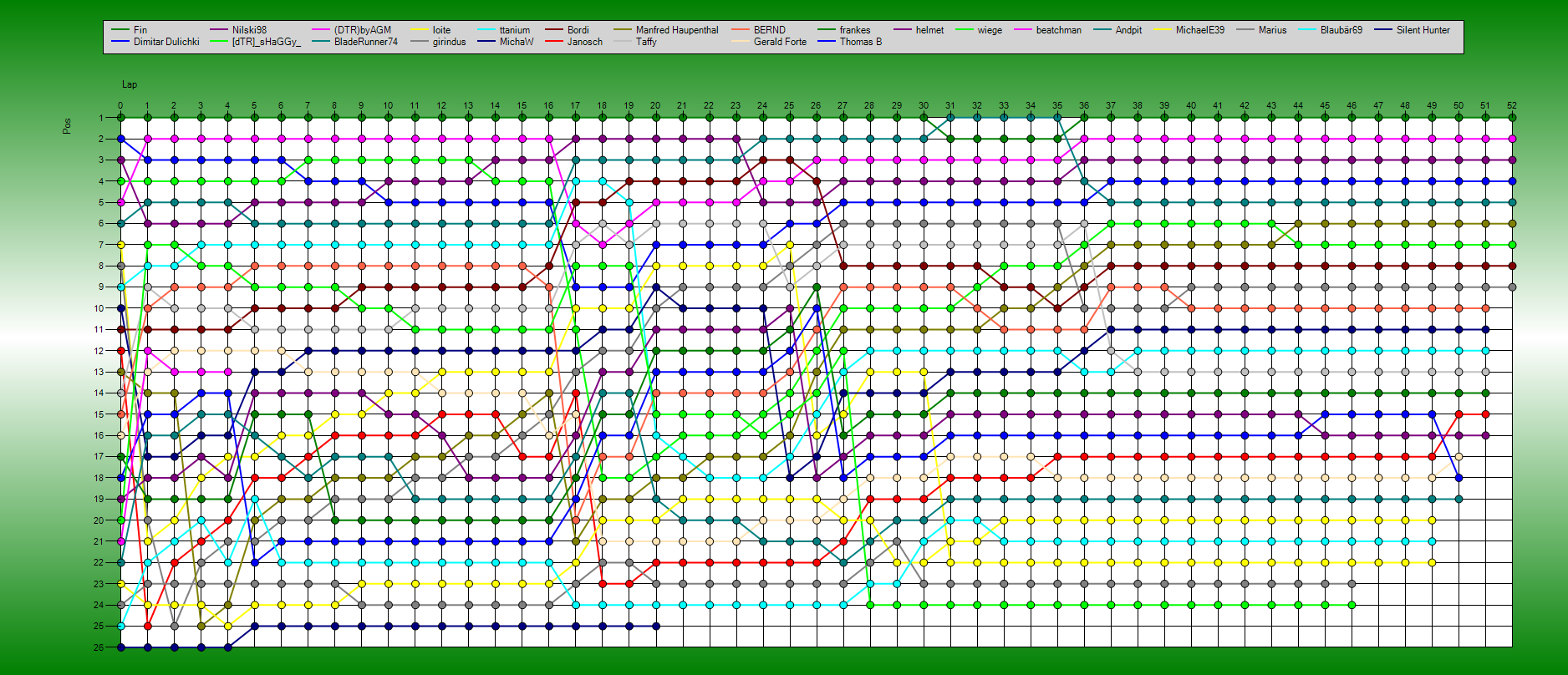
Task: Select Dimitar Dulichki in the legend
Action: point(166,42)
